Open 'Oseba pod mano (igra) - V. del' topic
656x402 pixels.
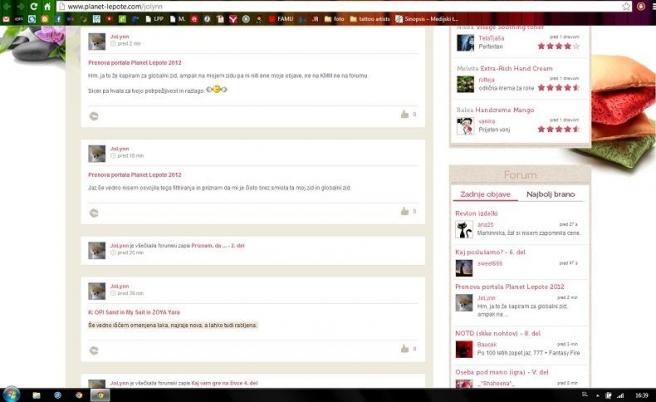pyautogui.click(x=502, y=372)
